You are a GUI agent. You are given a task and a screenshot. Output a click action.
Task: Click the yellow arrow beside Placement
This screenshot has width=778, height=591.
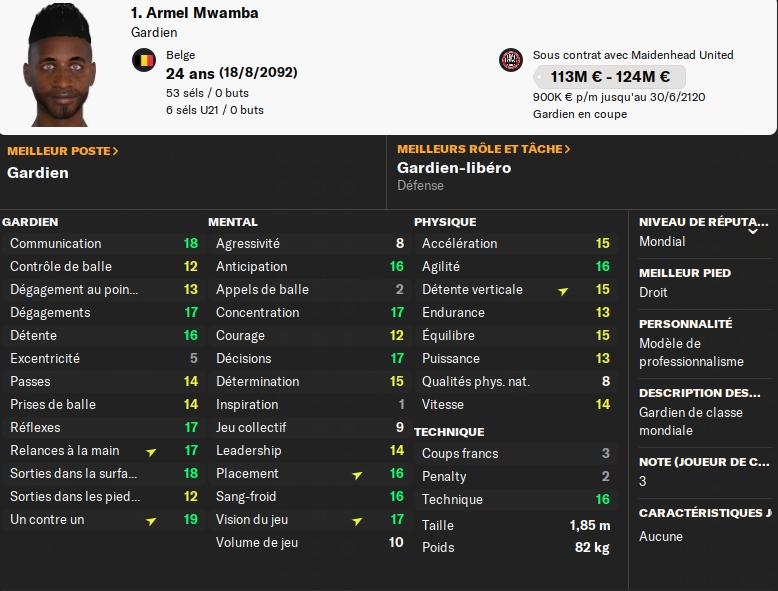pyautogui.click(x=357, y=474)
